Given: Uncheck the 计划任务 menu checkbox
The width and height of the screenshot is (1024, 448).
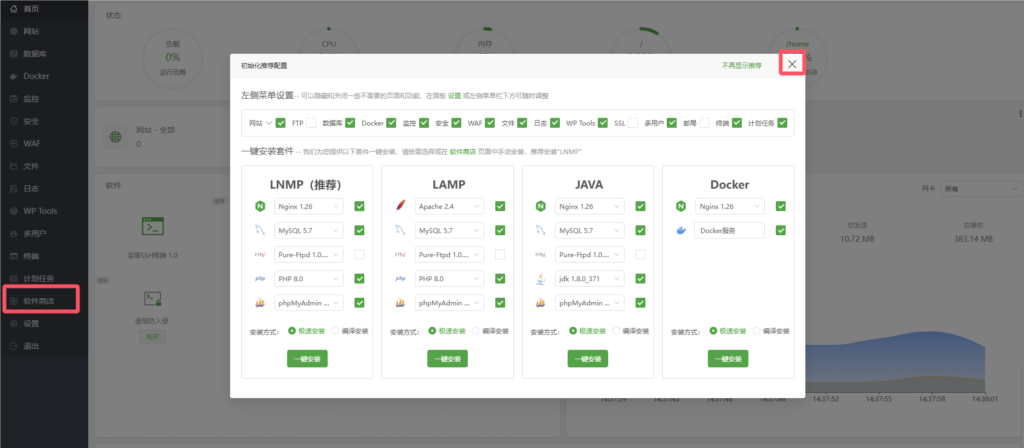Looking at the screenshot, I should coord(782,123).
